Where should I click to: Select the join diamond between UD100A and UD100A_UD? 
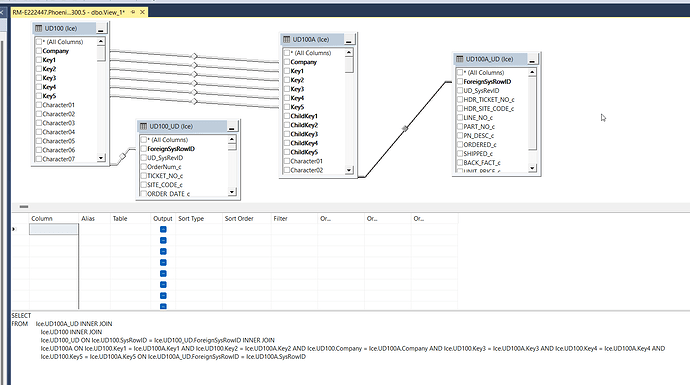(405, 128)
